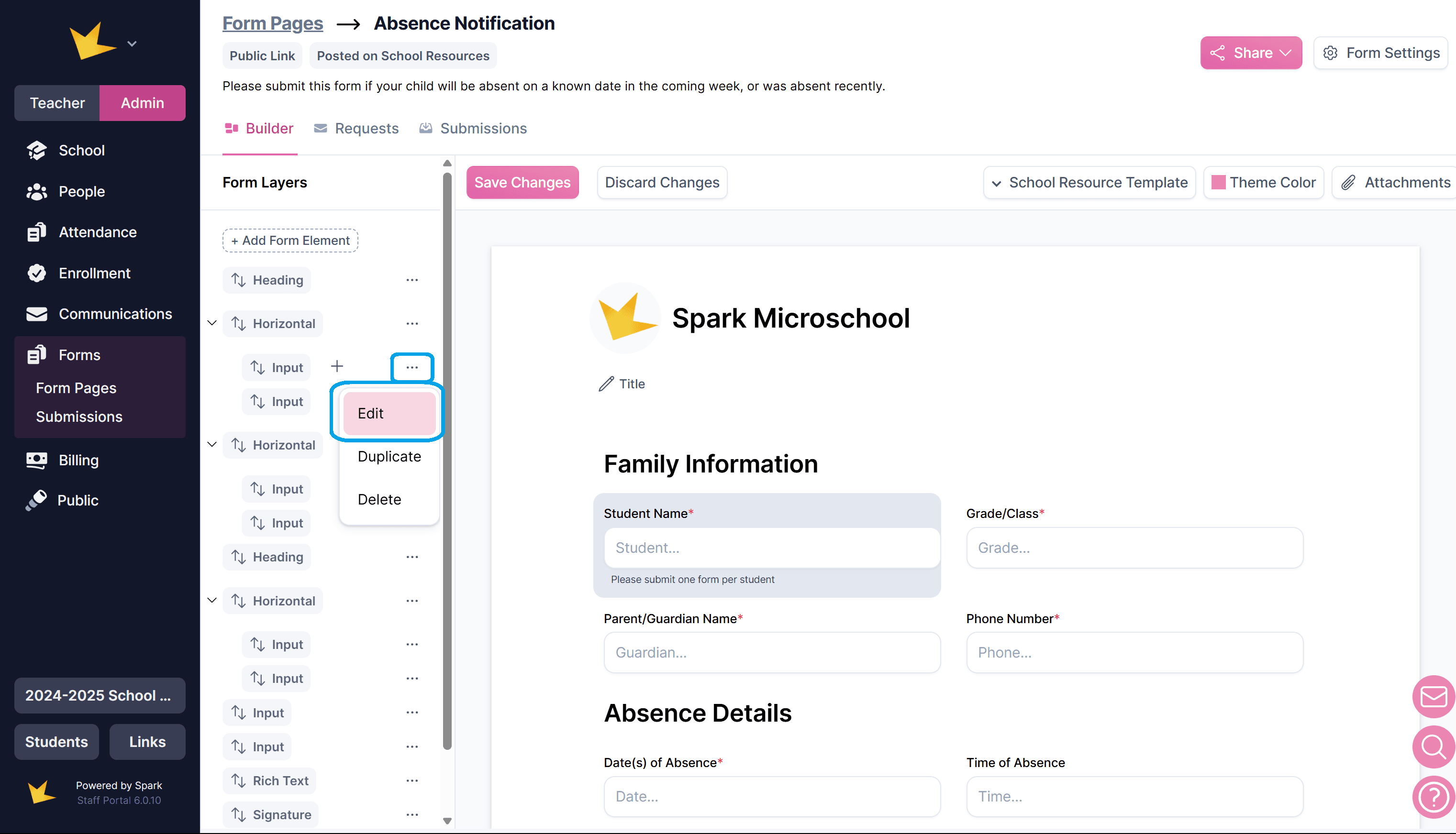Click the magnifier search floating button

(x=1433, y=746)
